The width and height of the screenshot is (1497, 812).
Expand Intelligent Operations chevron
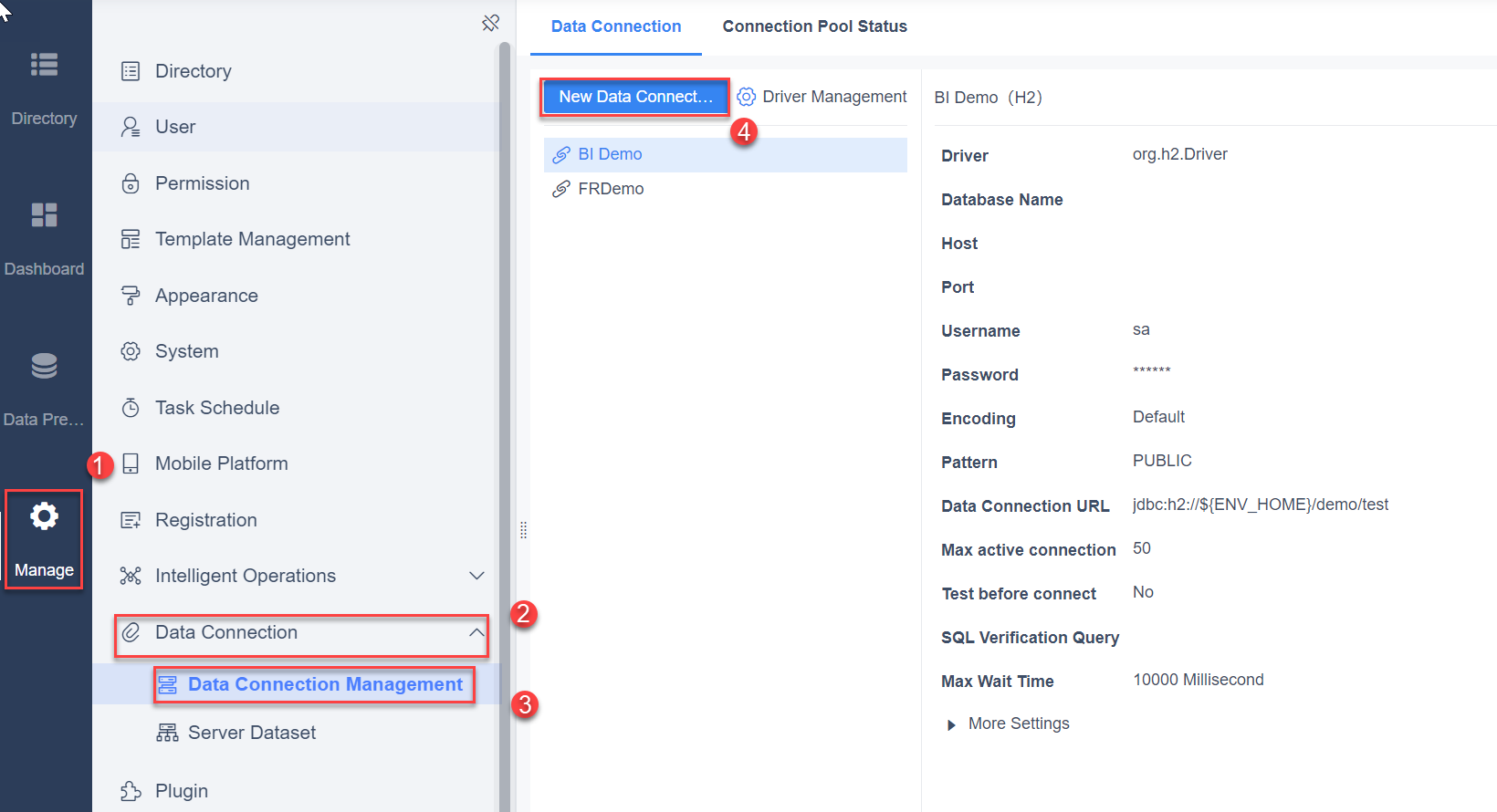pos(476,576)
